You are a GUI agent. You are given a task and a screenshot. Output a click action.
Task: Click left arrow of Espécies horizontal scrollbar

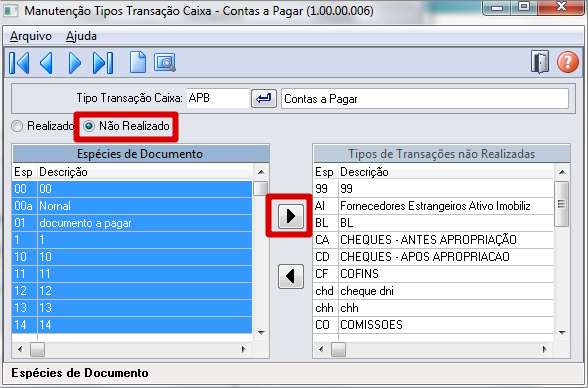20,349
